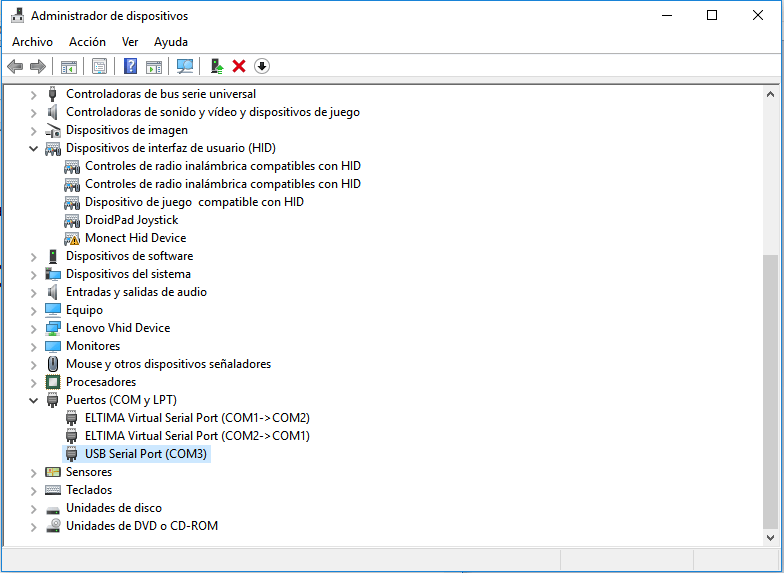Click the Mouse category icon
Viewport: 784px width, 573px height.
point(52,364)
